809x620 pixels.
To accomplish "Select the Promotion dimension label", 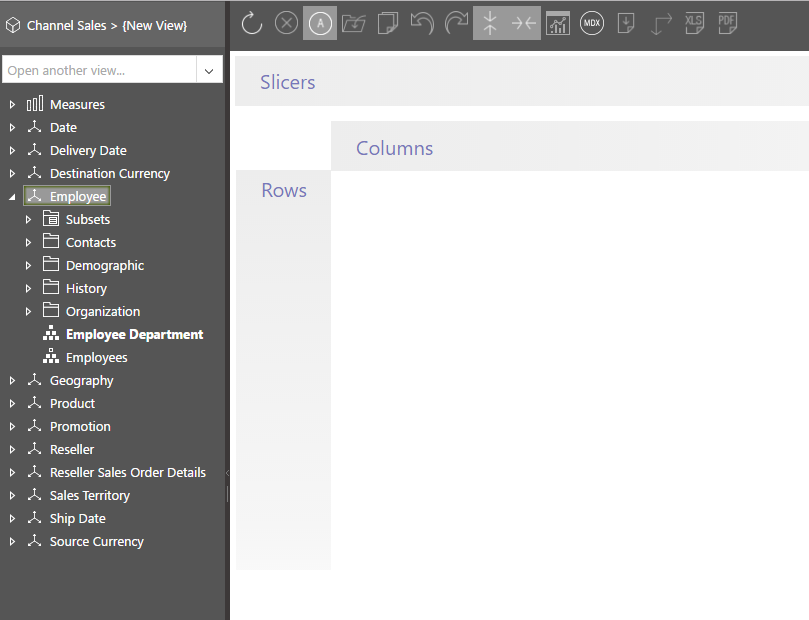I will [80, 427].
